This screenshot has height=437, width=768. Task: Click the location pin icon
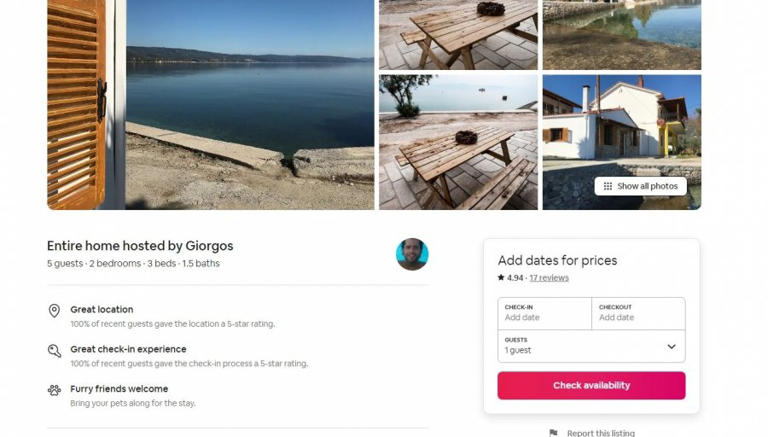point(54,311)
